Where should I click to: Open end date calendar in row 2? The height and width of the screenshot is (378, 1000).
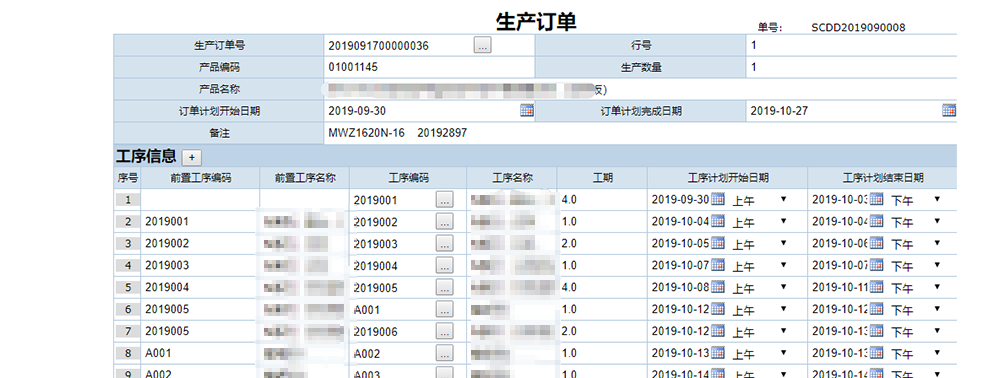click(876, 221)
